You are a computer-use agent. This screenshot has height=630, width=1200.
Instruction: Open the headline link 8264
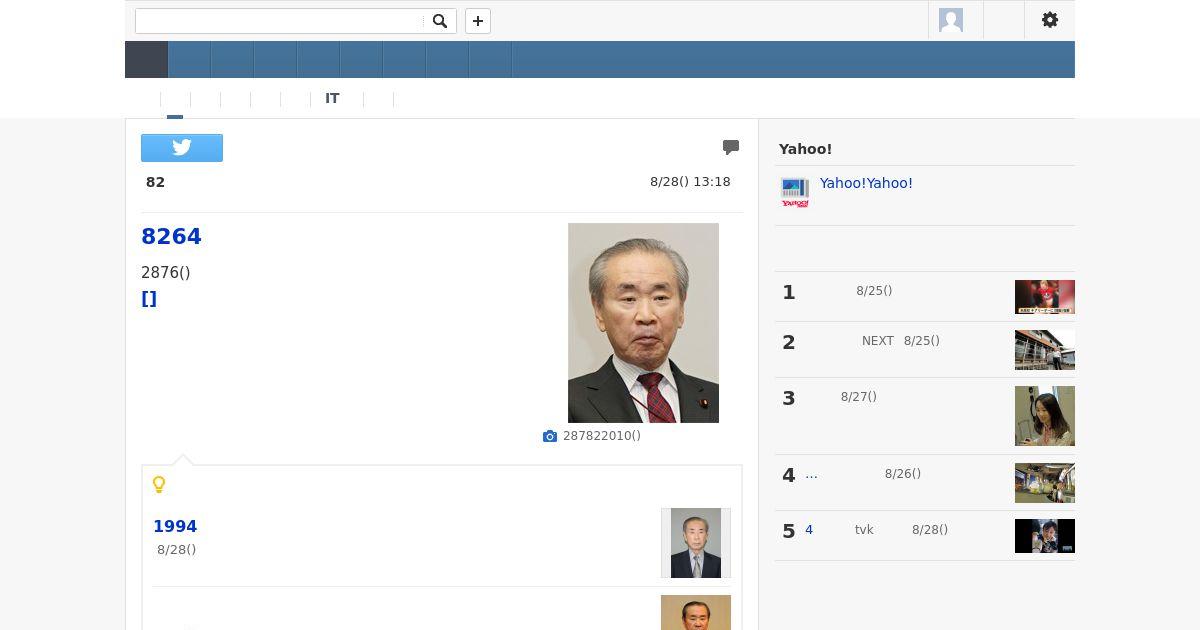click(x=171, y=236)
